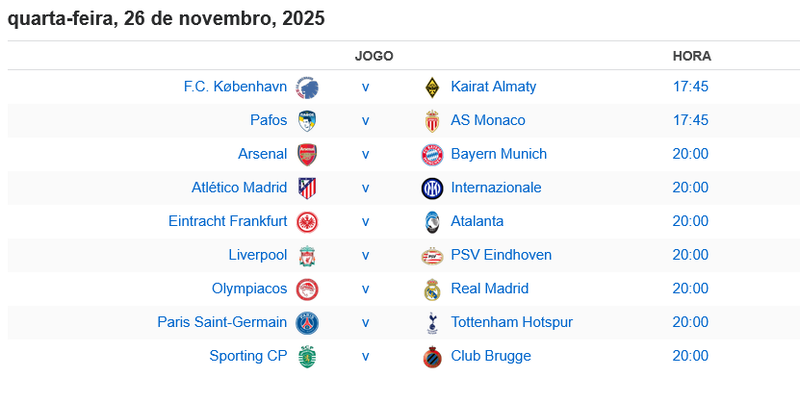
Task: Click the Arsenal cannon crest icon
Action: (307, 154)
